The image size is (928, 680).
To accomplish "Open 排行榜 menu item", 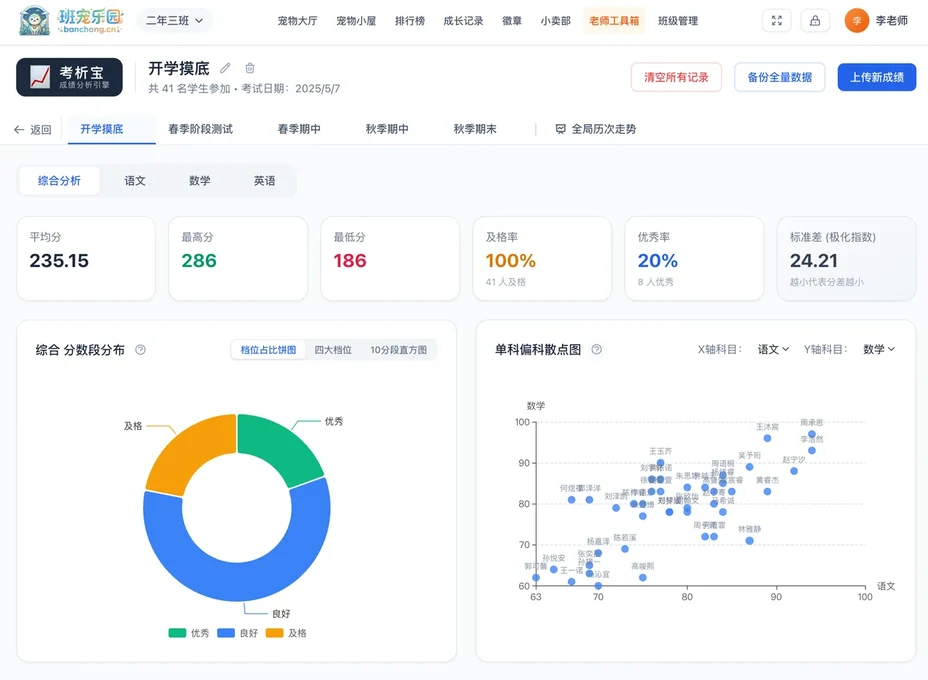I will click(x=410, y=21).
